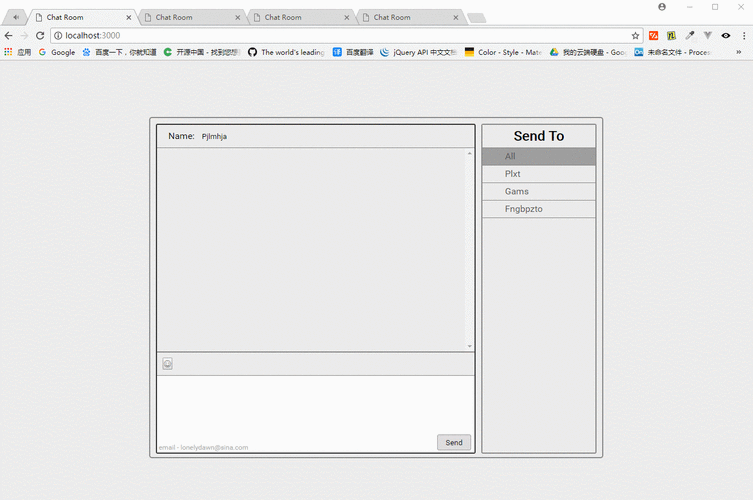
Task: Open the emoji picker icon
Action: coord(167,364)
